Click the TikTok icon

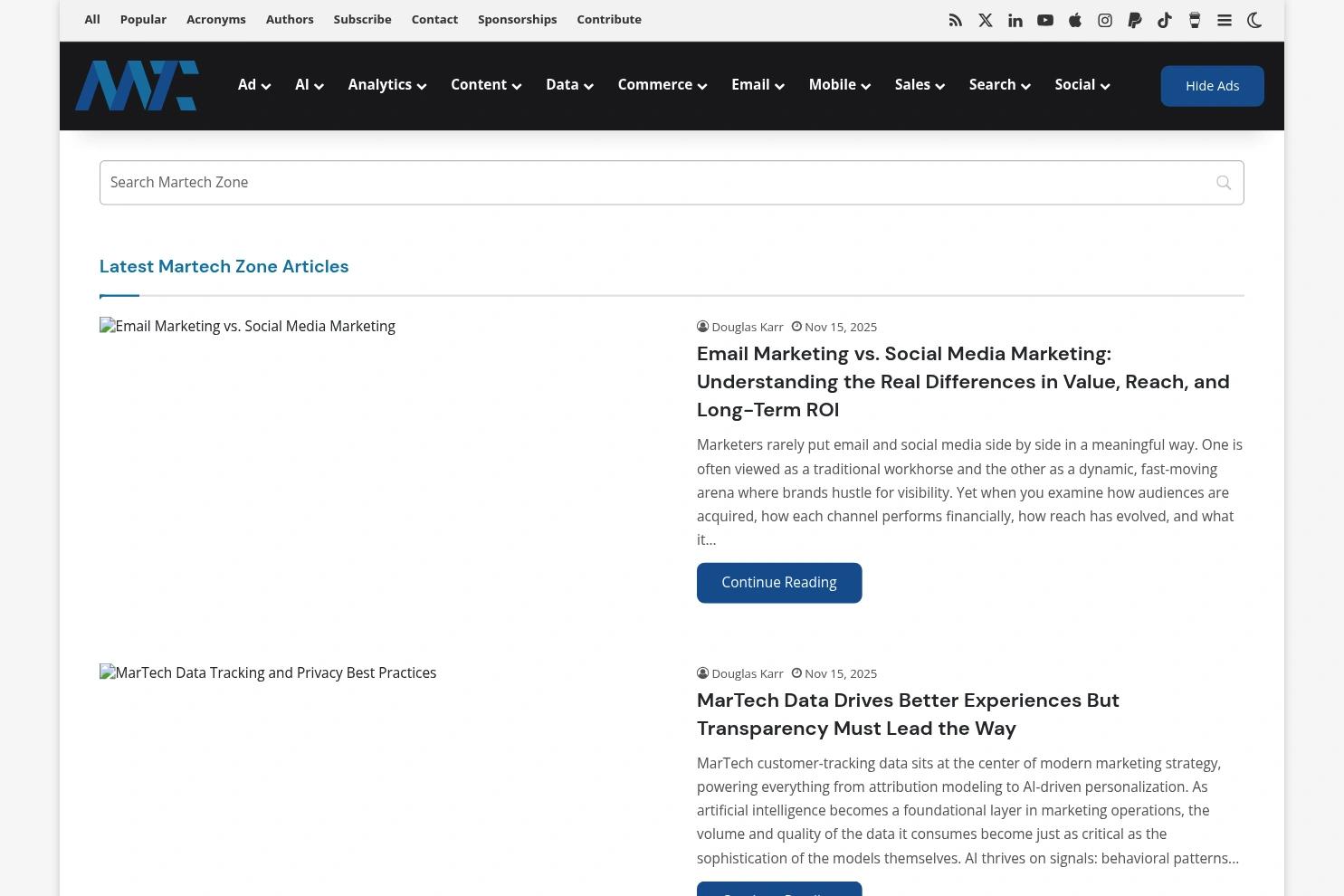tap(1164, 20)
